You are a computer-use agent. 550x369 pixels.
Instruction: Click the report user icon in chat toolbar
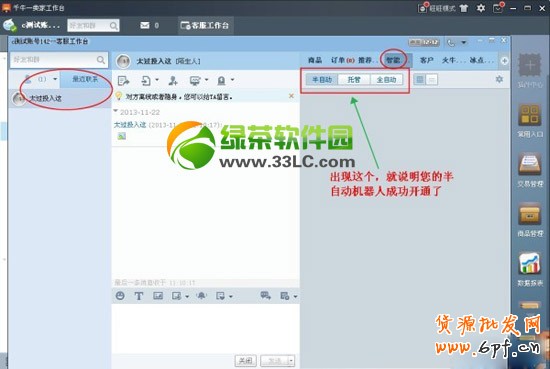(x=221, y=81)
